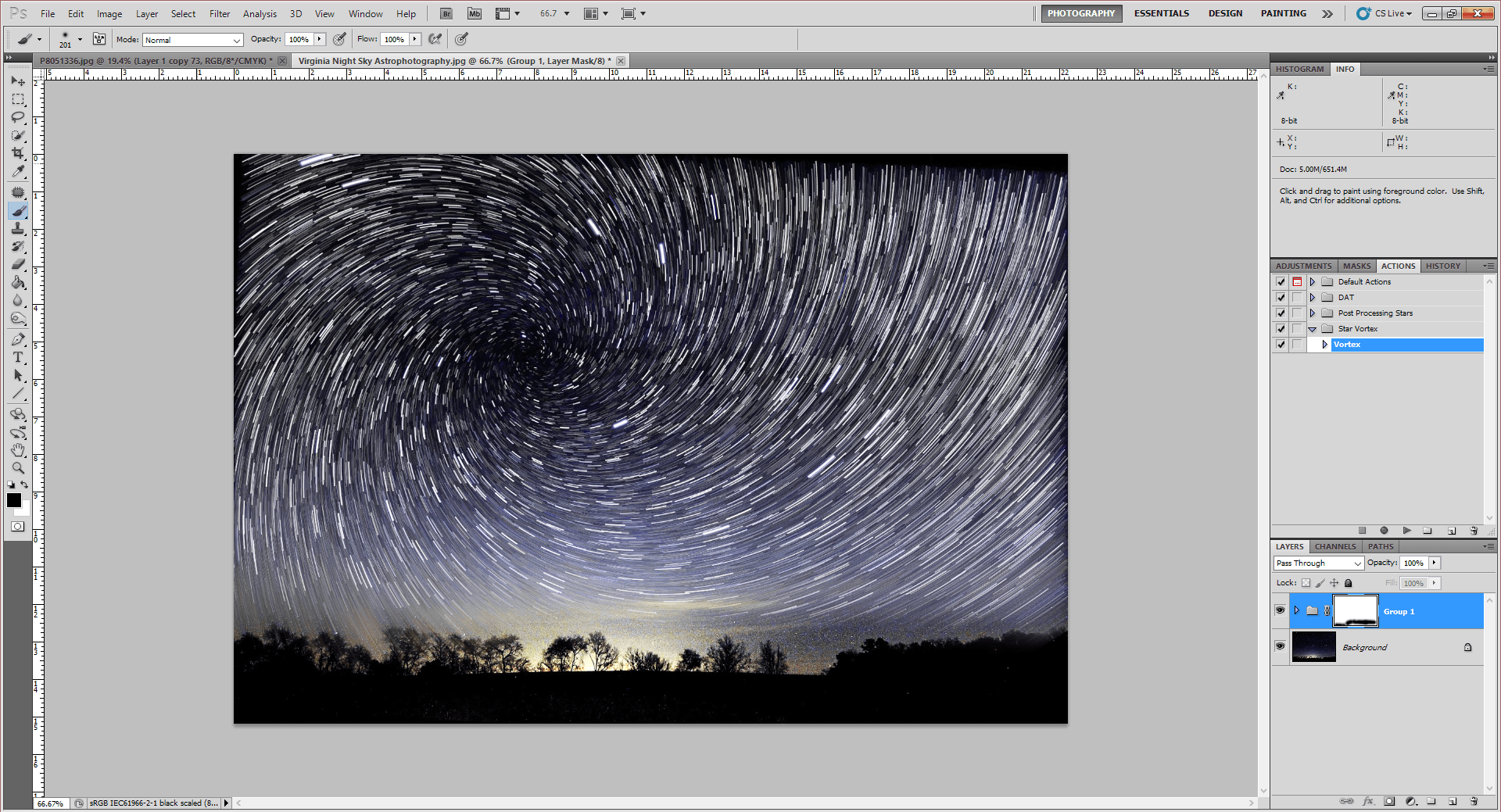This screenshot has height=812, width=1501.
Task: Add a layer mask from the Layers panel
Action: click(1389, 801)
